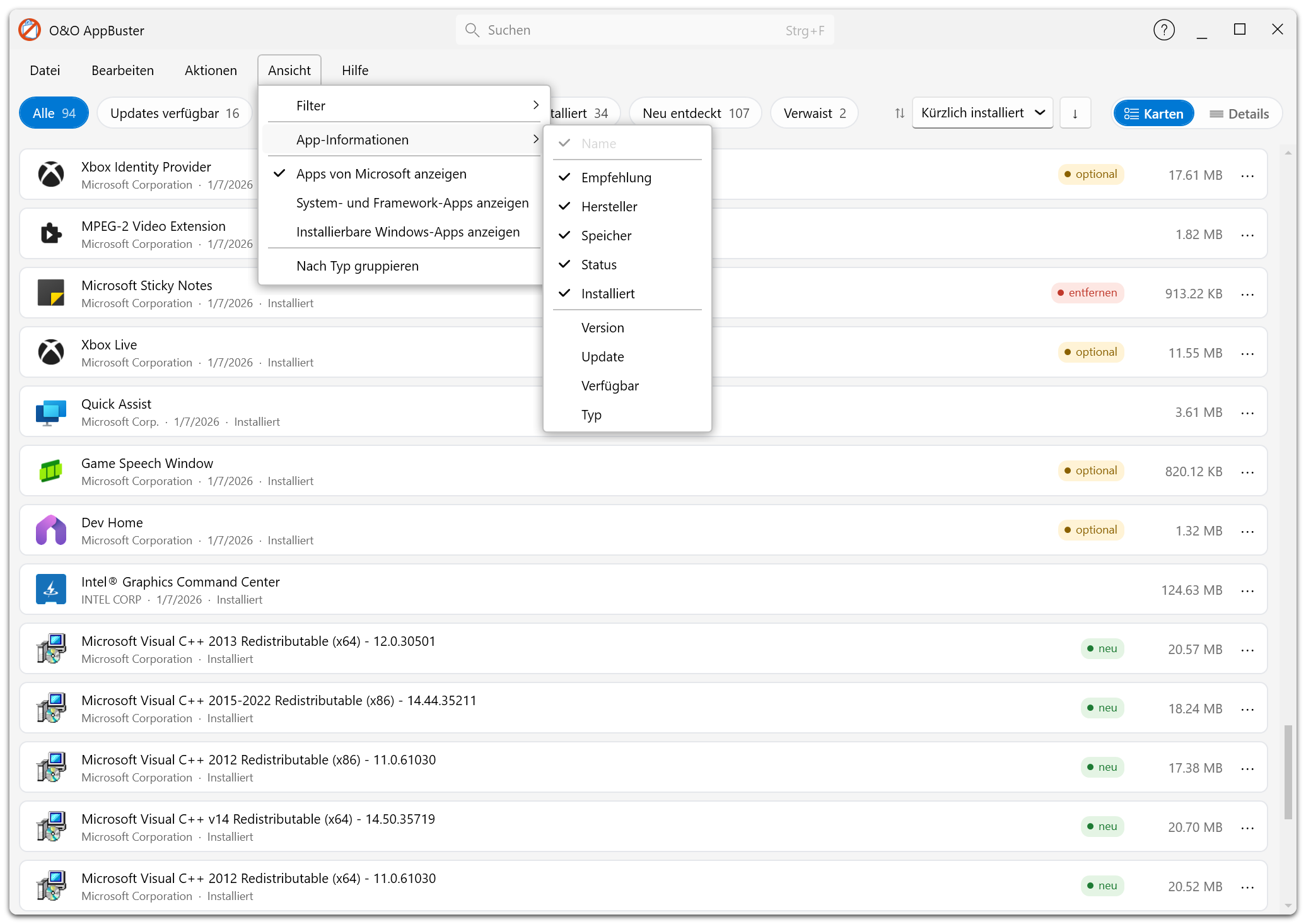Image resolution: width=1306 pixels, height=924 pixels.
Task: Switch to Details view
Action: pos(1239,114)
